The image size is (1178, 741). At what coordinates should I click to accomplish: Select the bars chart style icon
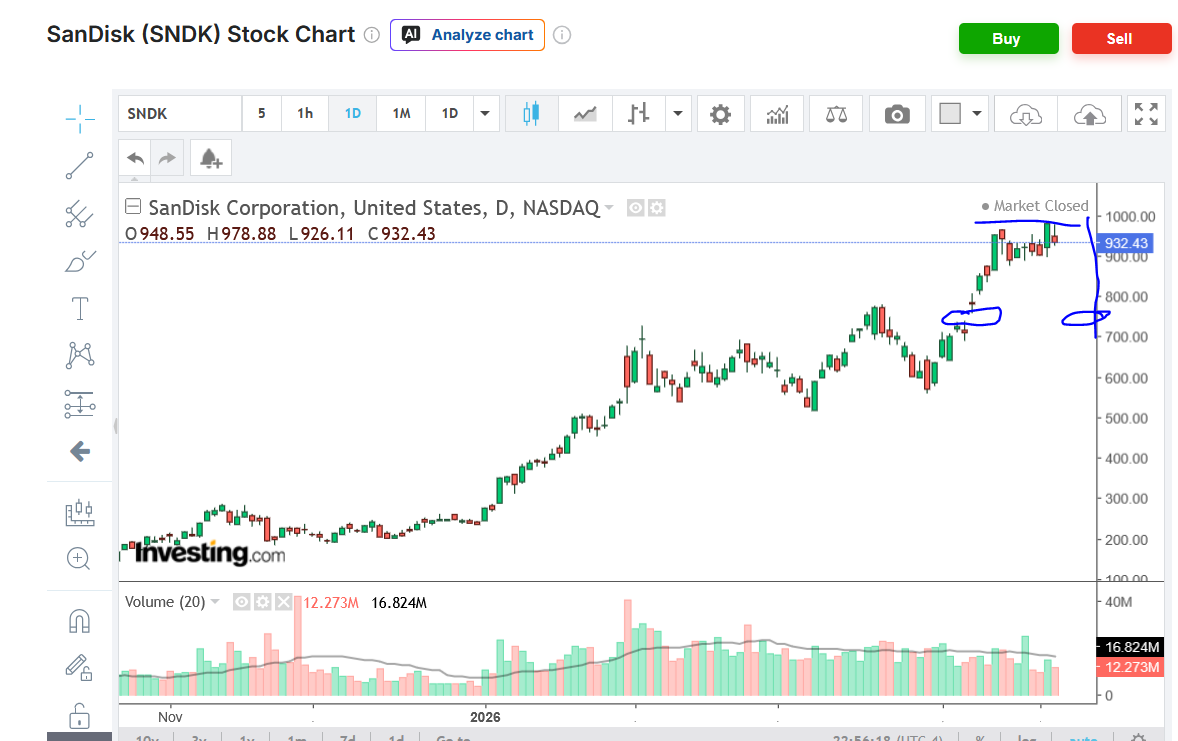coord(639,114)
